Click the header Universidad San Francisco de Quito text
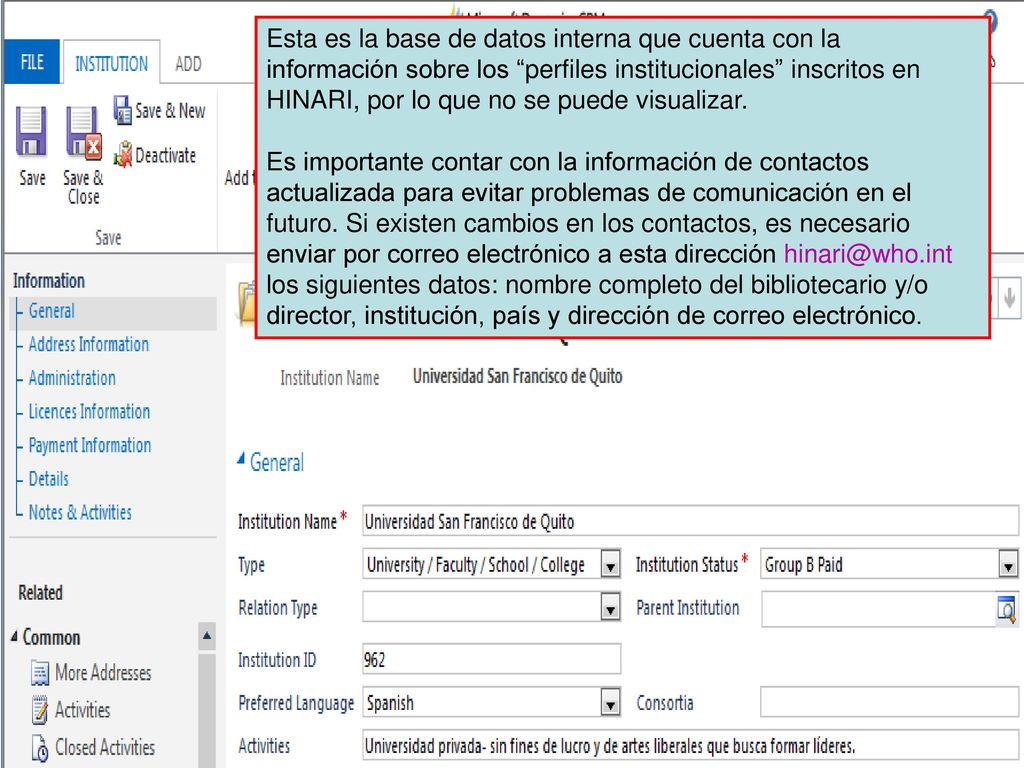Screen dimensions: 1024x768 click(517, 376)
